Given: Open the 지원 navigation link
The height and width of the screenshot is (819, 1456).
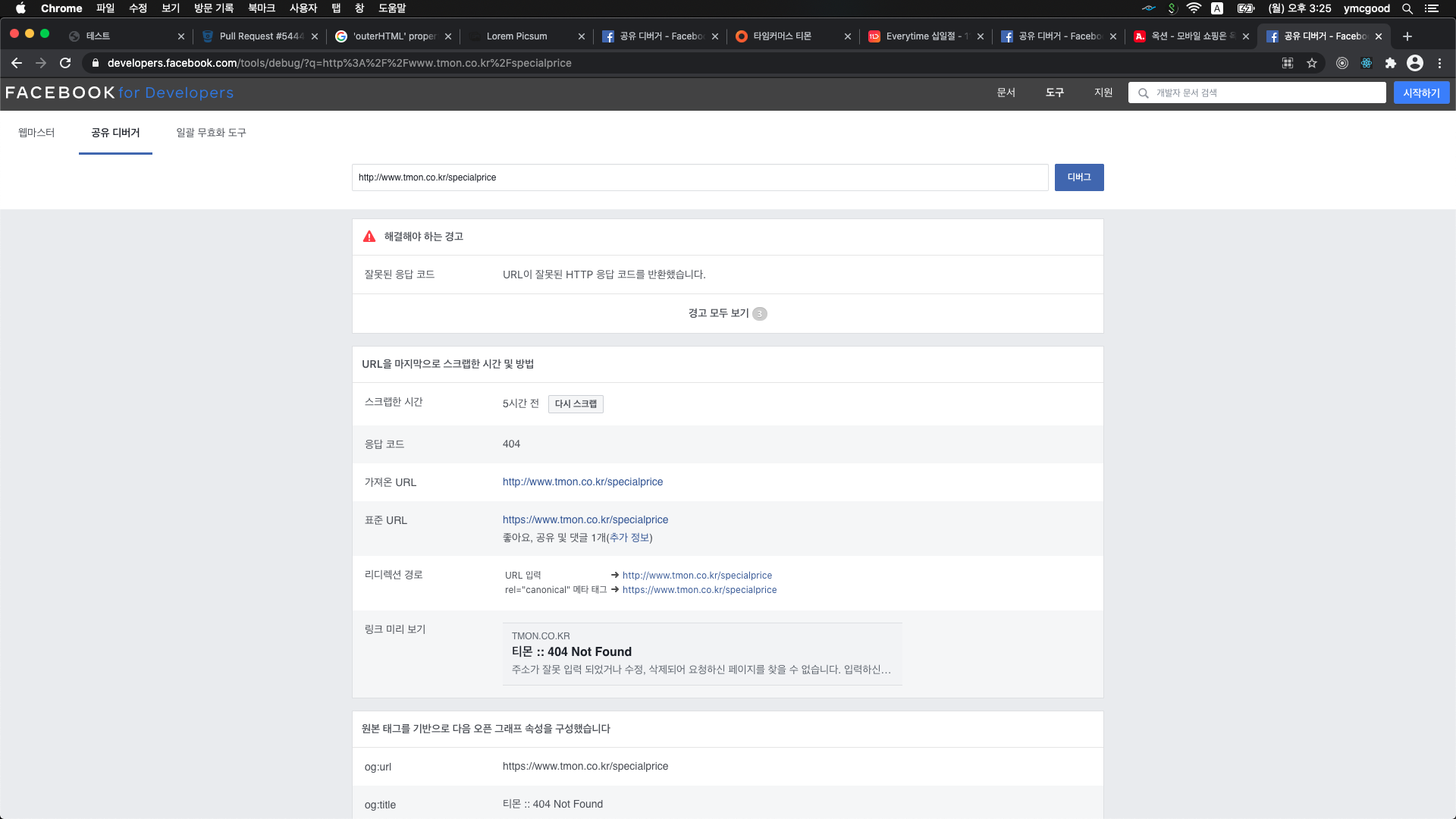Looking at the screenshot, I should pos(1103,93).
